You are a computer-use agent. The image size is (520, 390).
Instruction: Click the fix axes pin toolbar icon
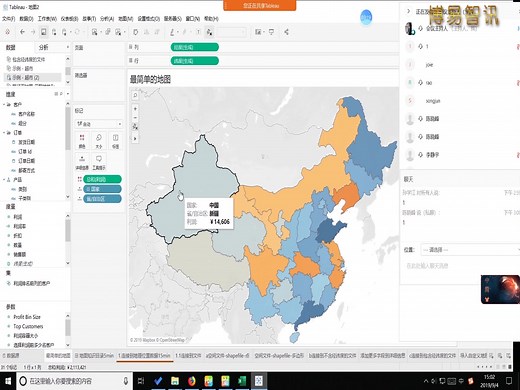coord(209,32)
